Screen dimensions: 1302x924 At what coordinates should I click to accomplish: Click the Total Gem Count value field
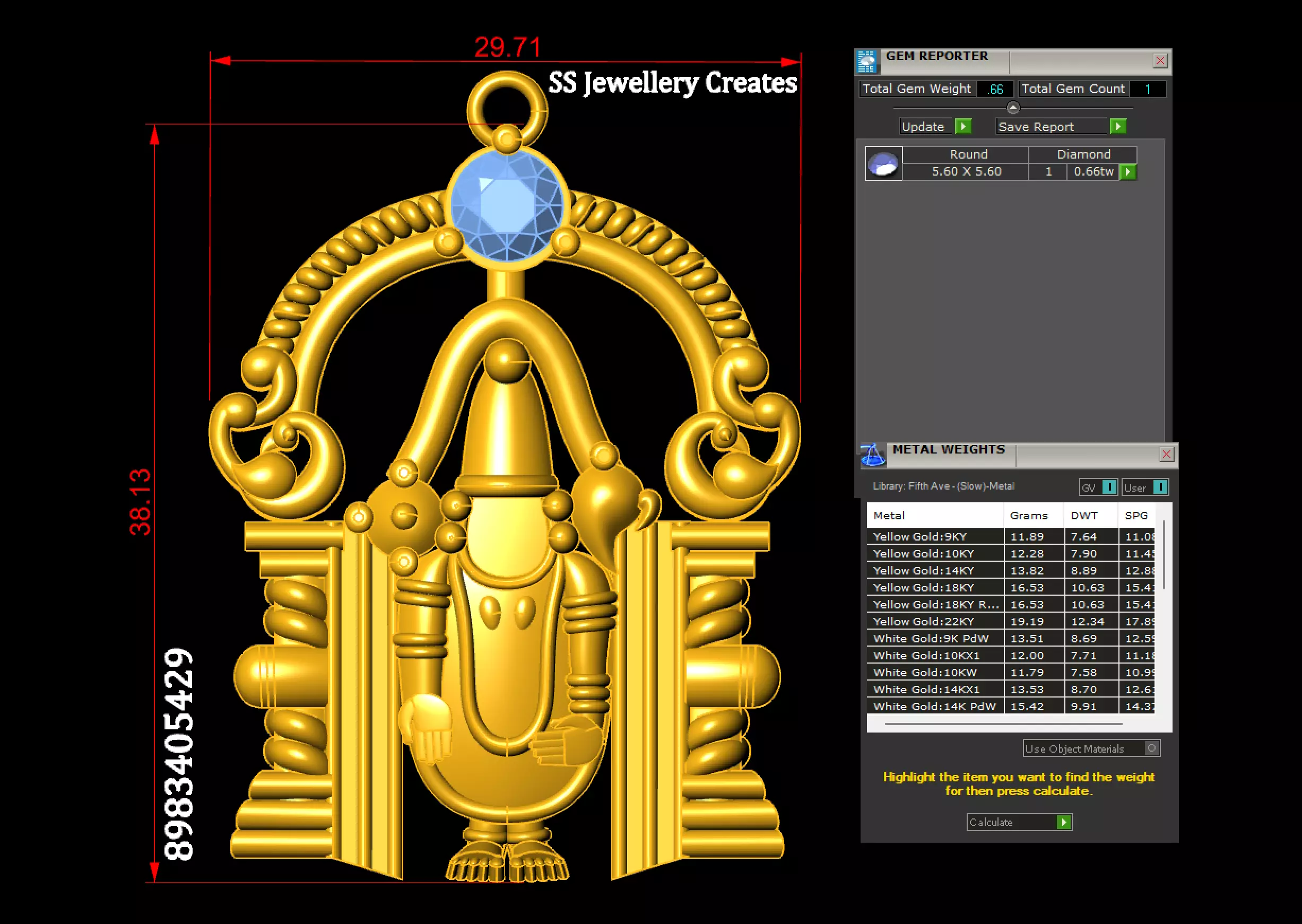1148,89
